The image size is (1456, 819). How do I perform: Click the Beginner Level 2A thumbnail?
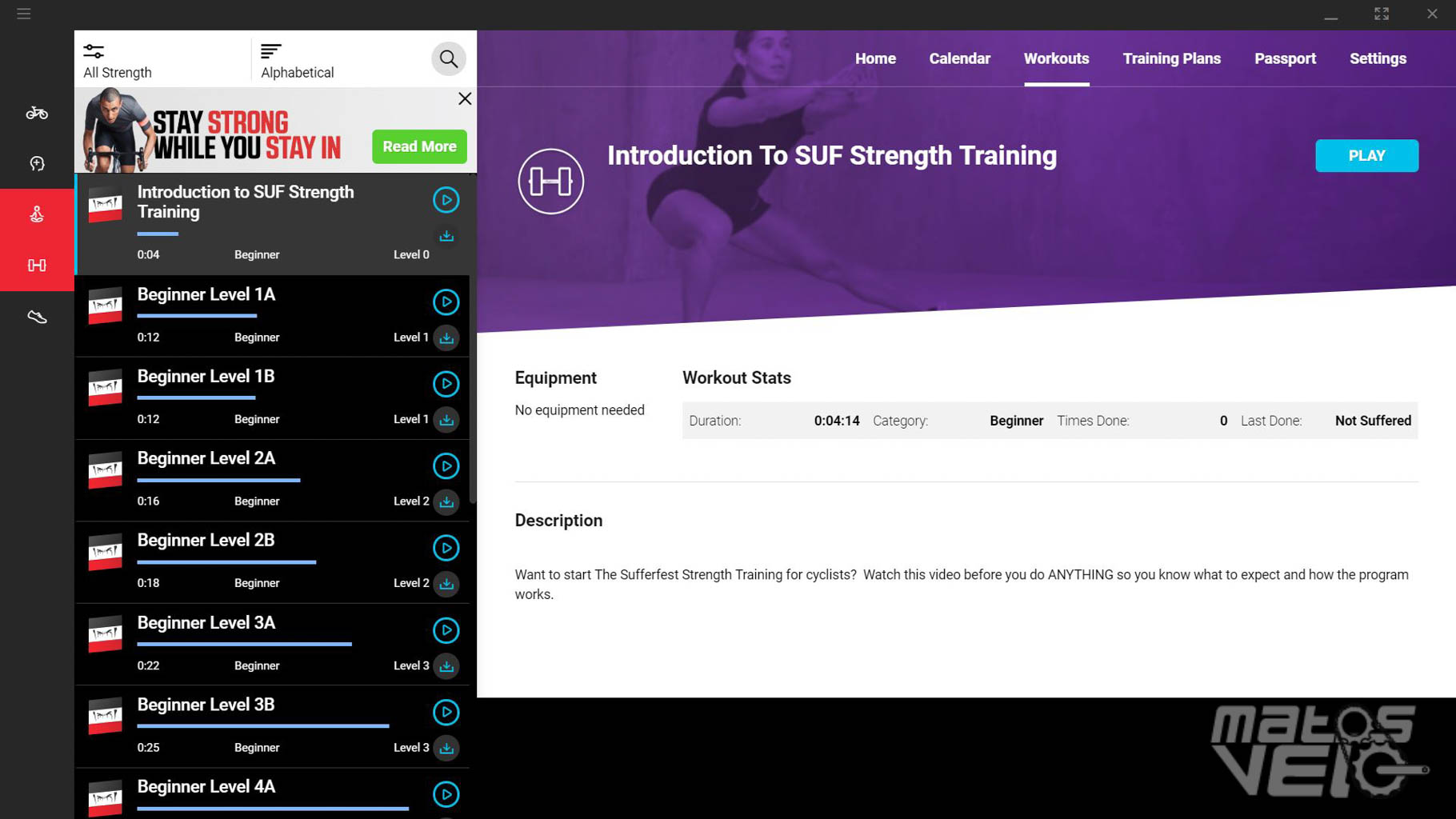[105, 470]
